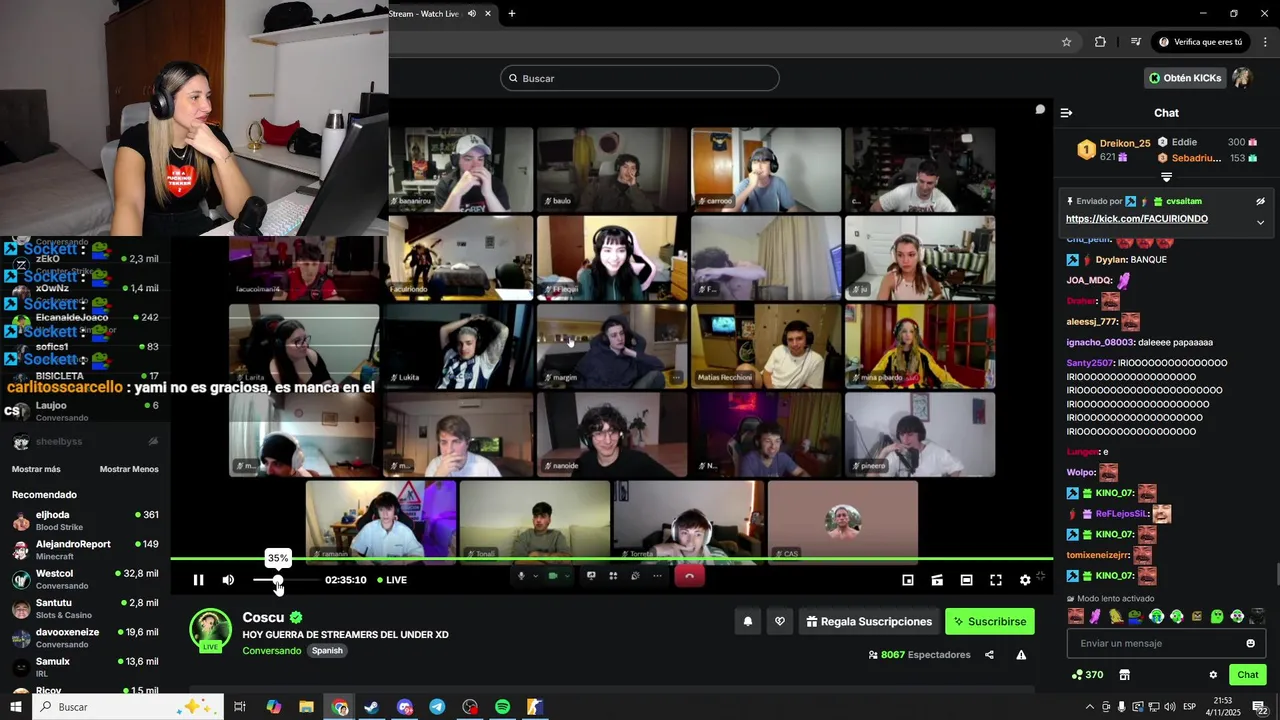Open Task View on the taskbar

coord(240,707)
